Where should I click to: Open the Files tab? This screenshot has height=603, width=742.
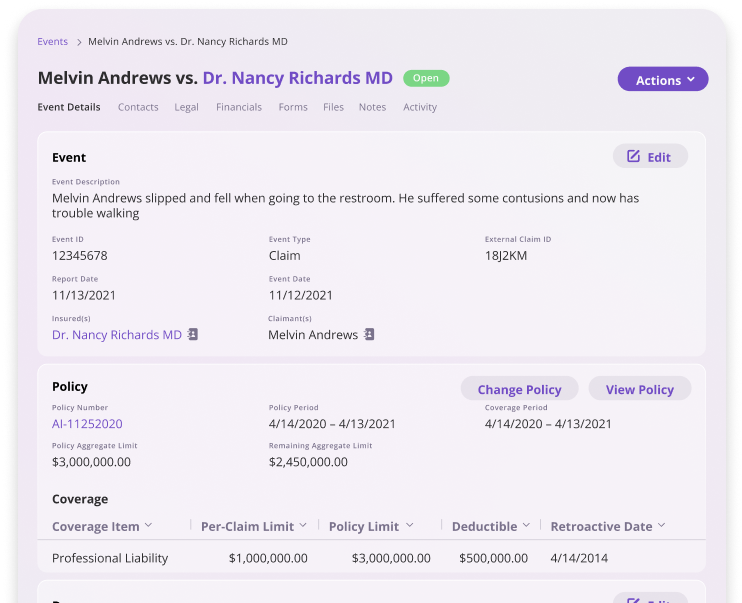pos(333,107)
